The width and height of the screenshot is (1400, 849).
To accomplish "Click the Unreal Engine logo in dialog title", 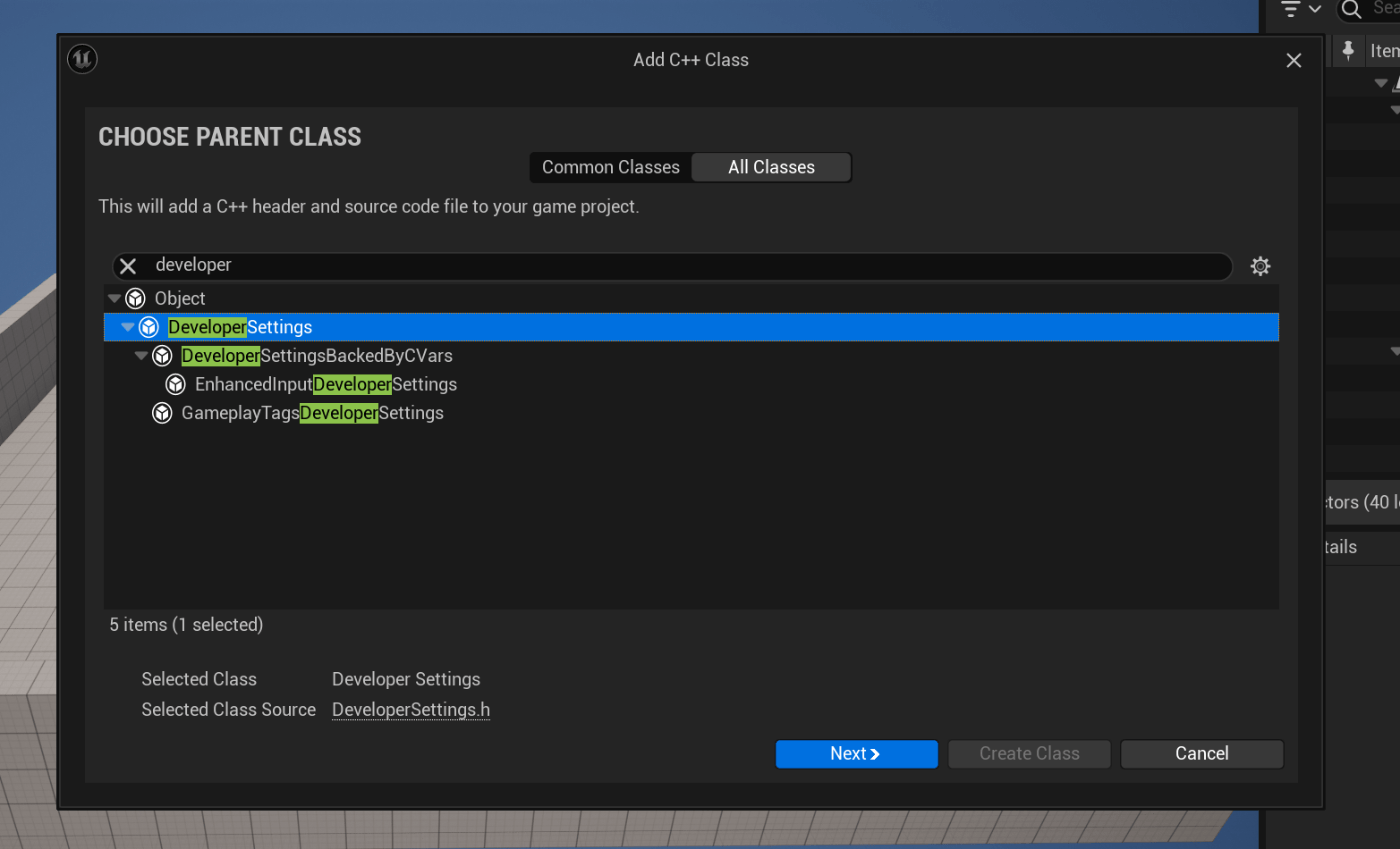I will click(82, 60).
